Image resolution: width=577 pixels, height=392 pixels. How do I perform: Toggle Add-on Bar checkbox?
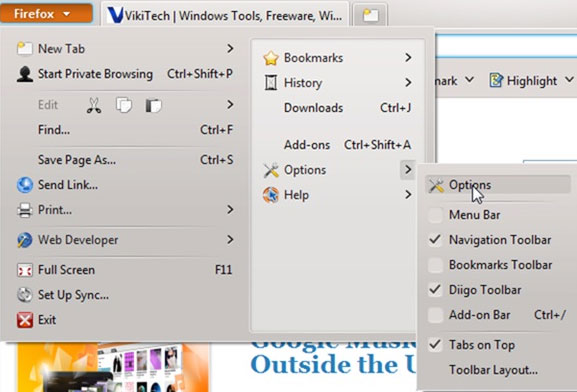(x=435, y=315)
